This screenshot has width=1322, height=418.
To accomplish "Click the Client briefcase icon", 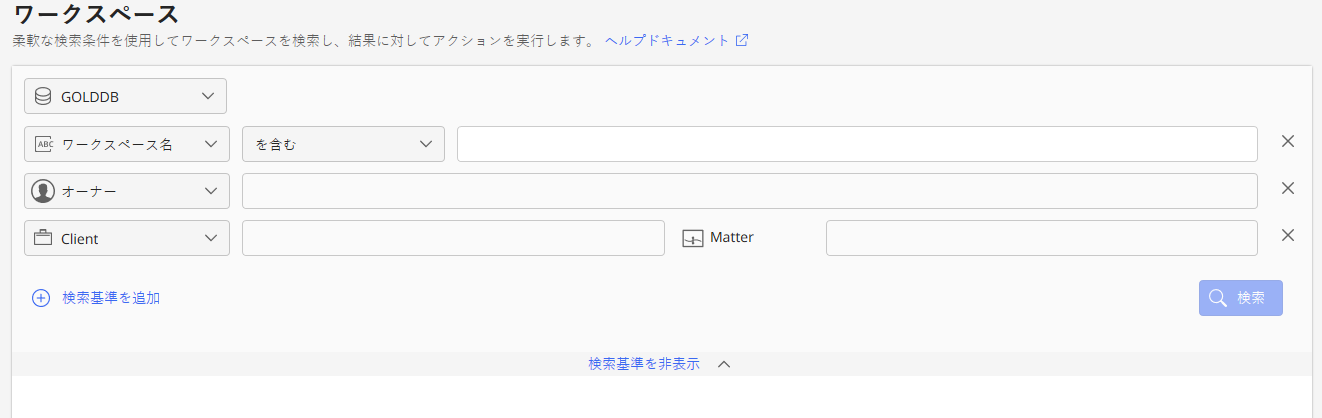I will (x=43, y=239).
